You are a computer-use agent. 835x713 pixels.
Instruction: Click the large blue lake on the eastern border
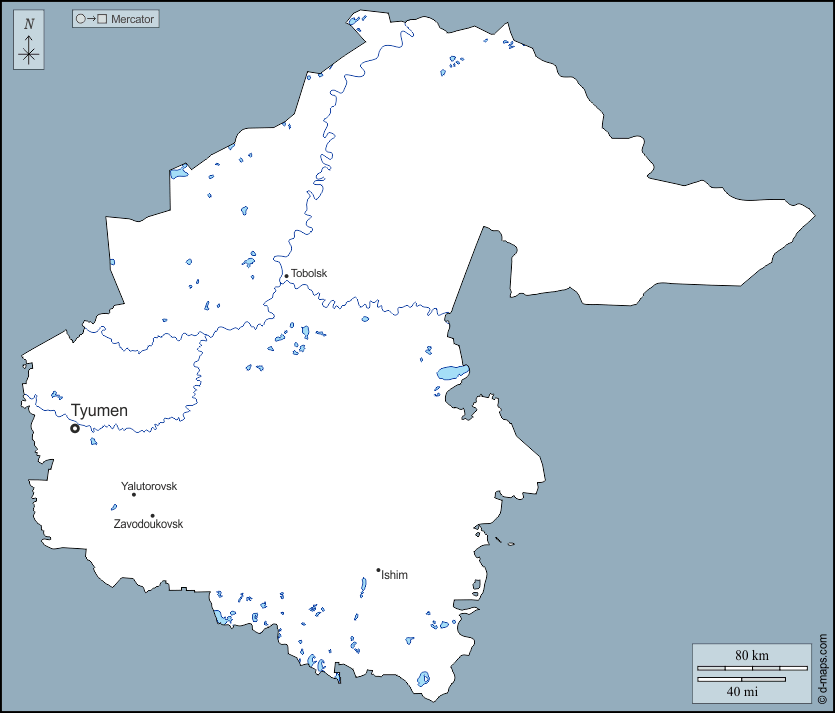(452, 373)
